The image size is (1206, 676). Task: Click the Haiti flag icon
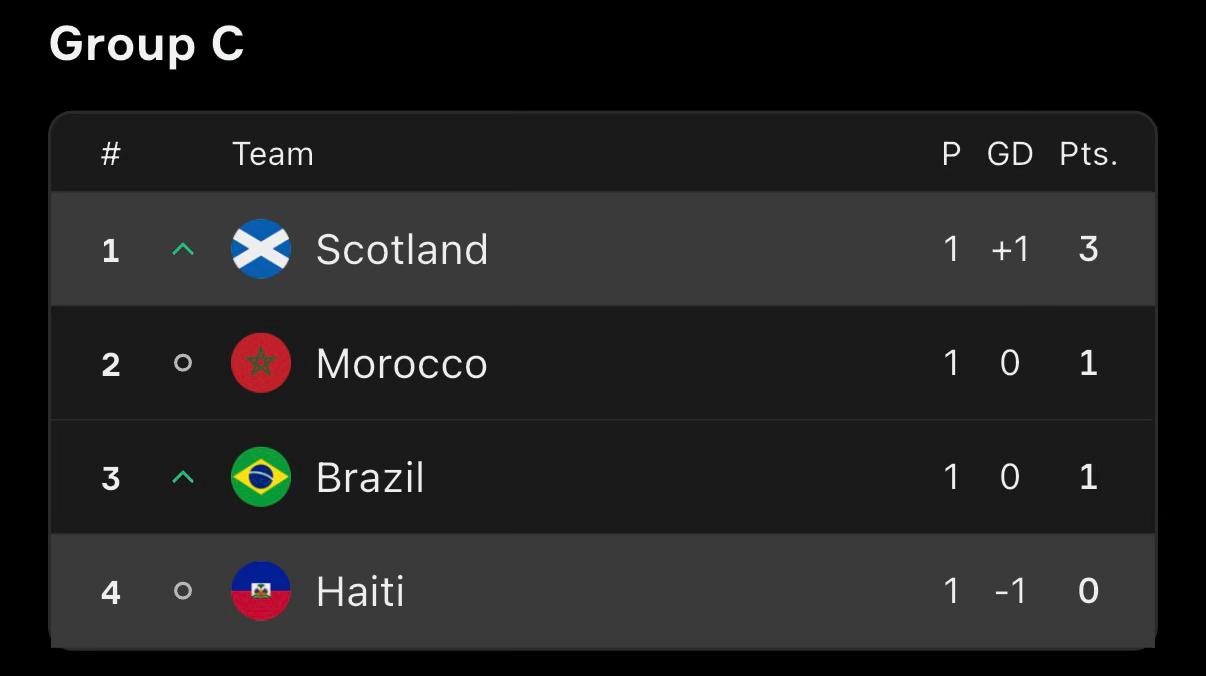[261, 591]
